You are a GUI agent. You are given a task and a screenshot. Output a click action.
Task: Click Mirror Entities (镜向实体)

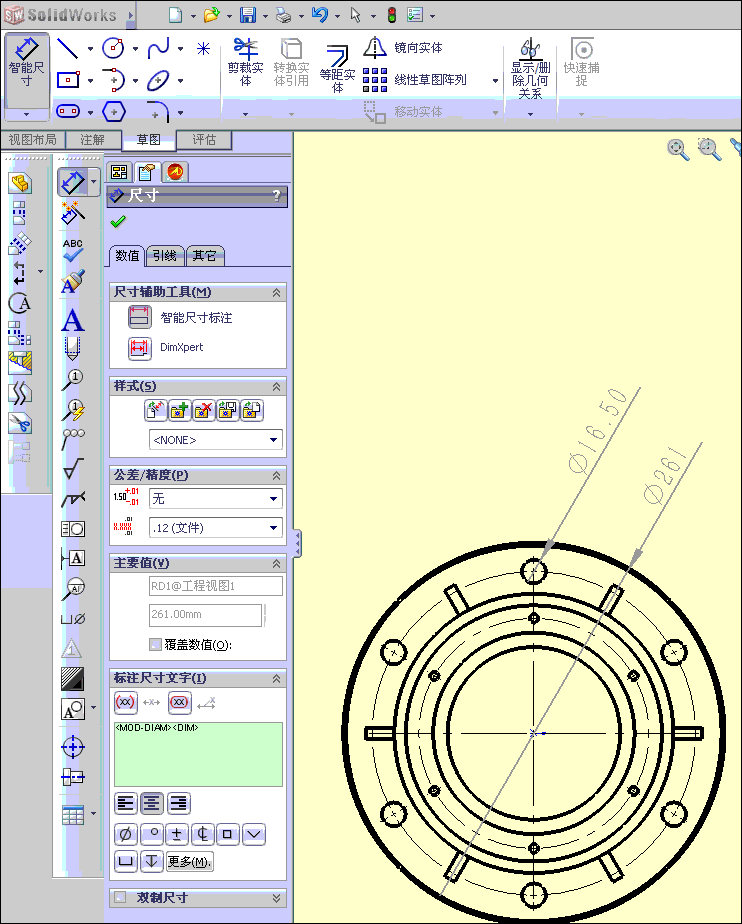[403, 48]
